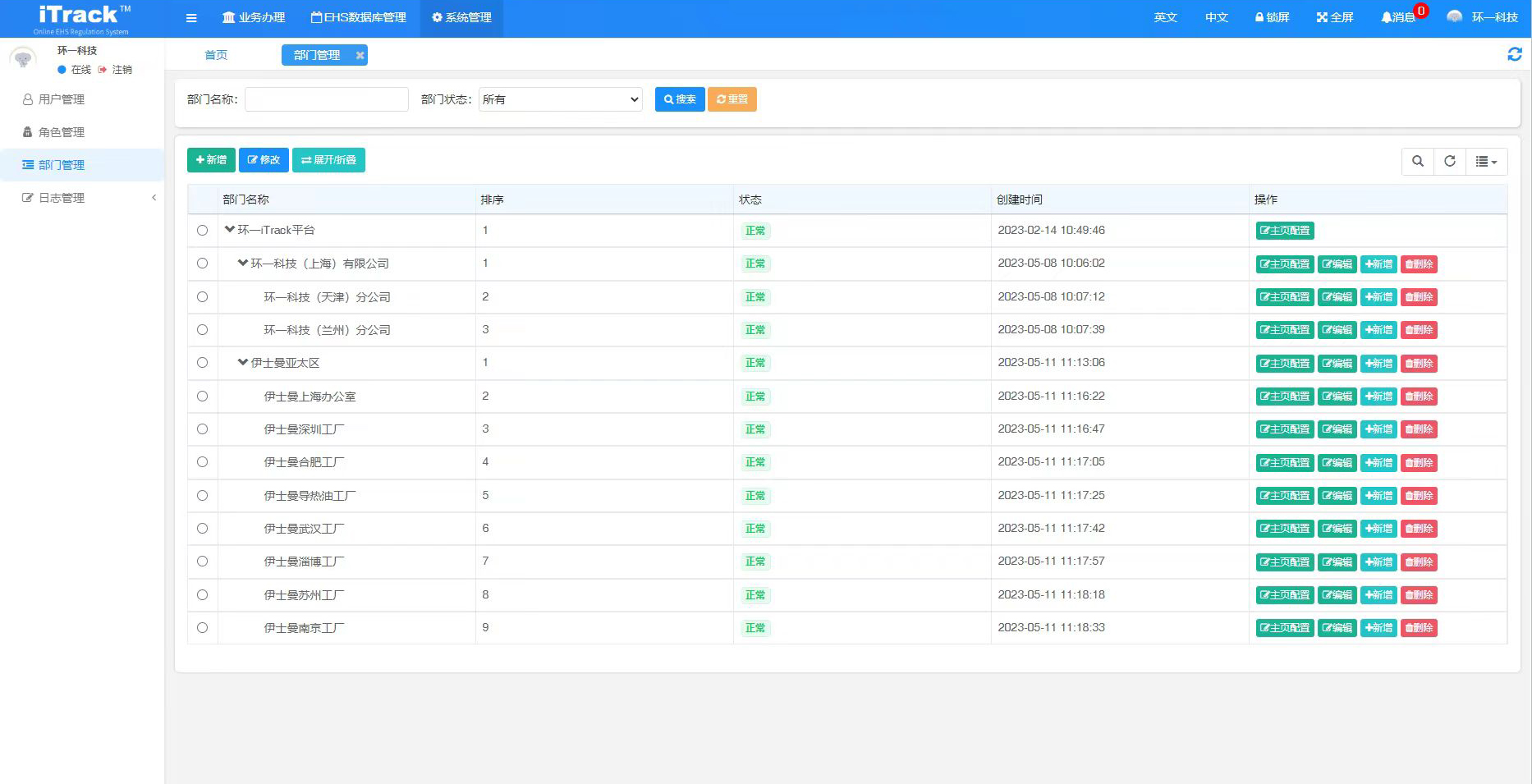Select radio for 伊士曼亚太区 row

tap(202, 363)
